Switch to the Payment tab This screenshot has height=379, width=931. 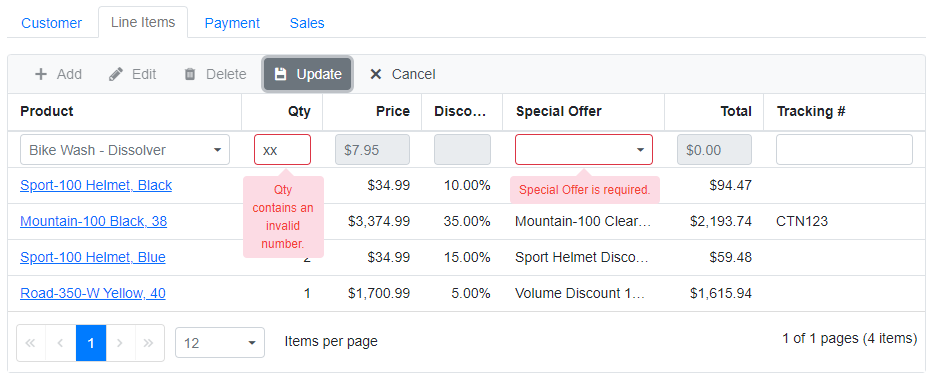[x=232, y=23]
